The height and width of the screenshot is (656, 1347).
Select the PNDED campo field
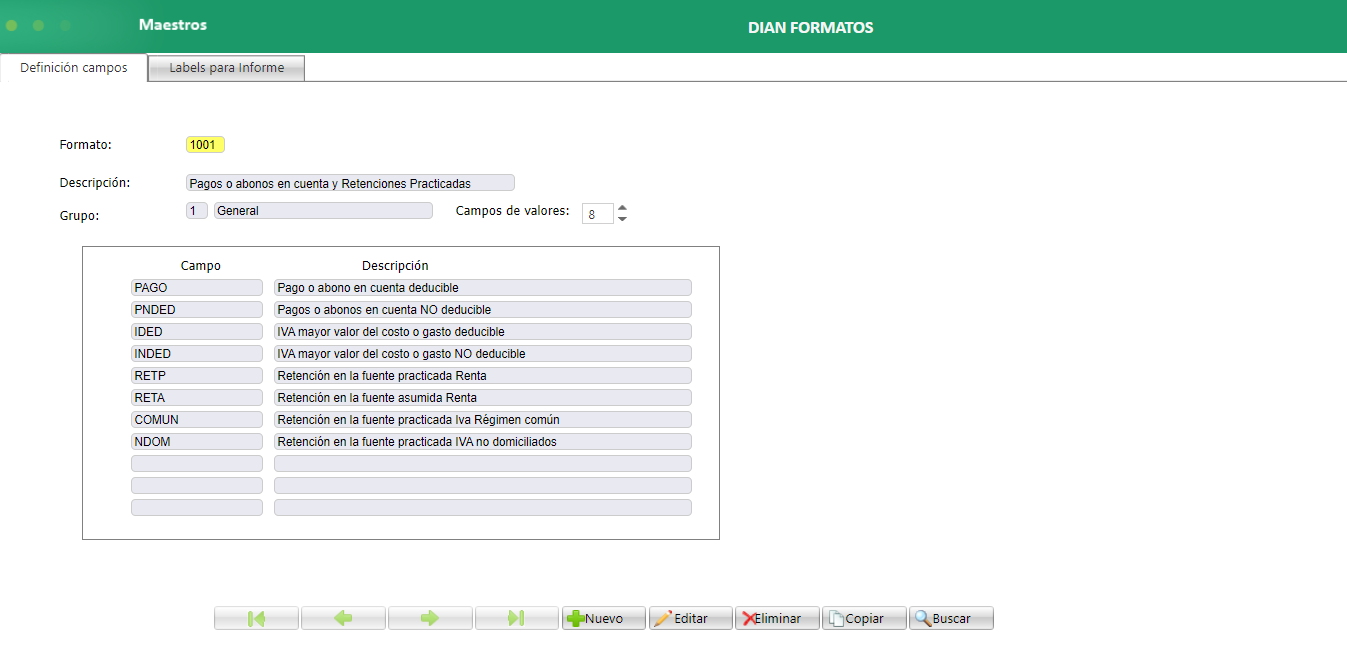(x=197, y=310)
